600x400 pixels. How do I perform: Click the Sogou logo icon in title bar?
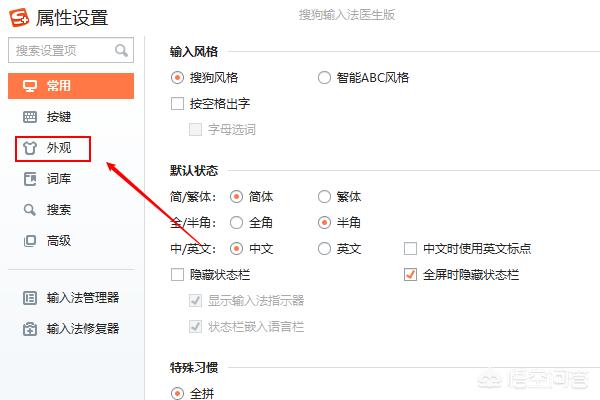(19, 17)
